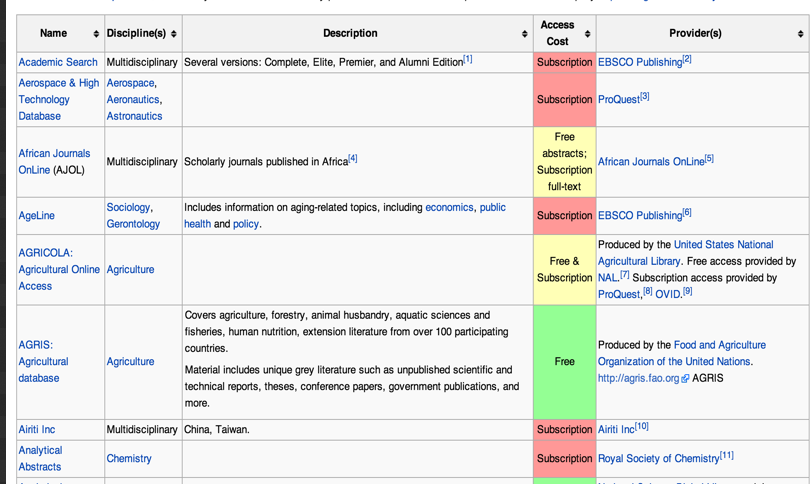Jump to footnote [11] reference

(727, 455)
